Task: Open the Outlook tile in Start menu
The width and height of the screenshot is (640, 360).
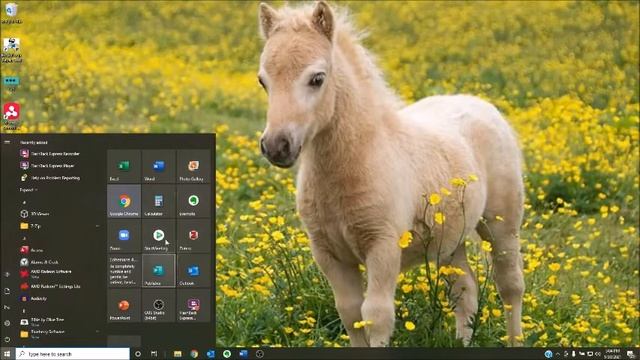Action: (x=193, y=271)
